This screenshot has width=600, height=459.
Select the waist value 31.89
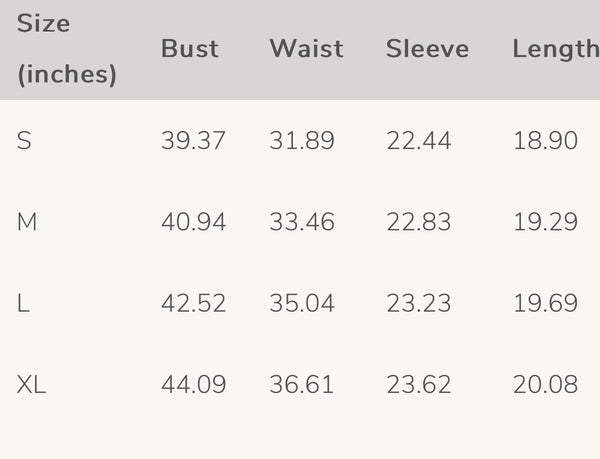301,141
